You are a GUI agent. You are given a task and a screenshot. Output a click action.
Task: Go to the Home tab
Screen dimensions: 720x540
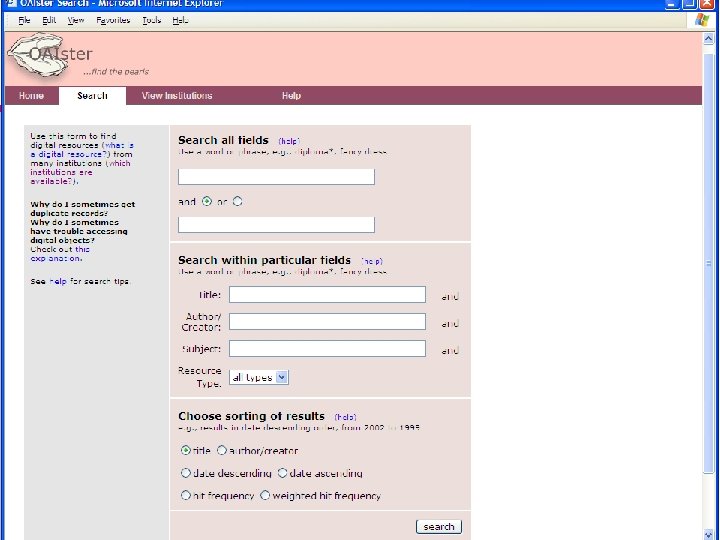(31, 96)
